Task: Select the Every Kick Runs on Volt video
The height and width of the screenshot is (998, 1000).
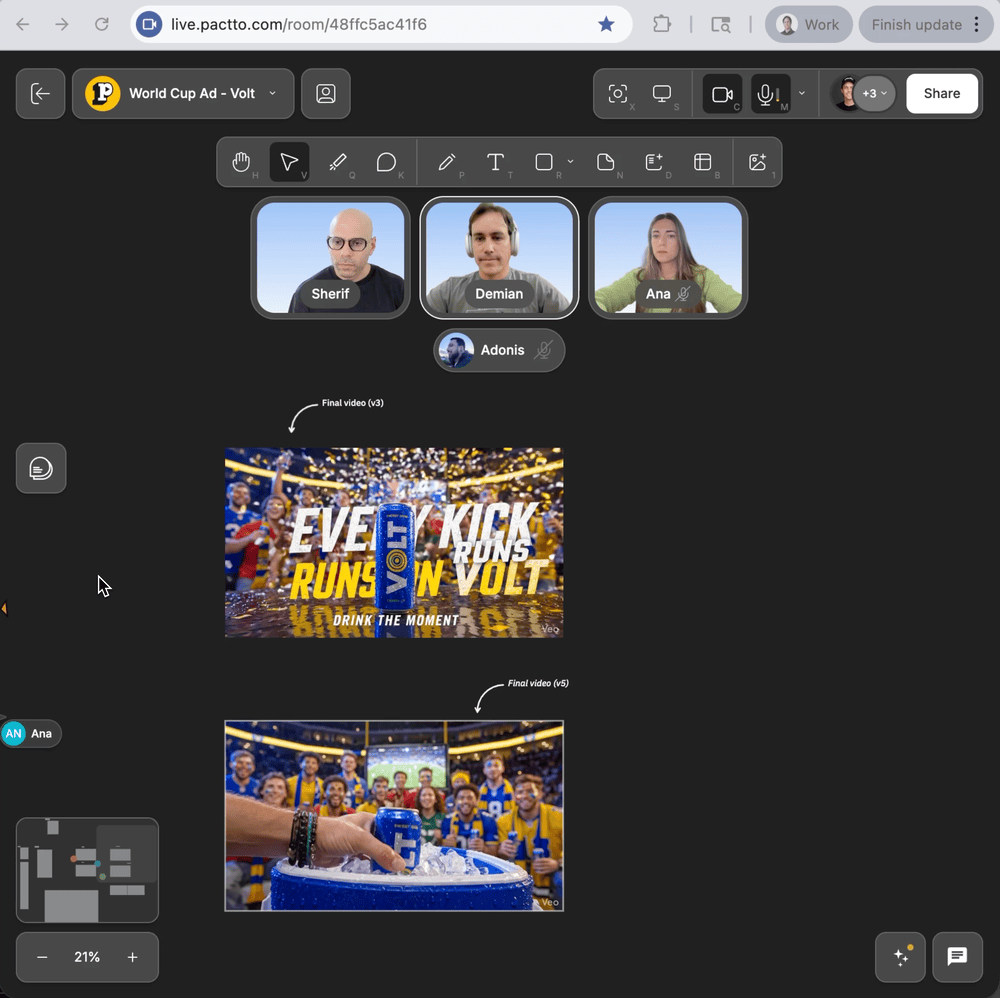Action: [x=394, y=543]
